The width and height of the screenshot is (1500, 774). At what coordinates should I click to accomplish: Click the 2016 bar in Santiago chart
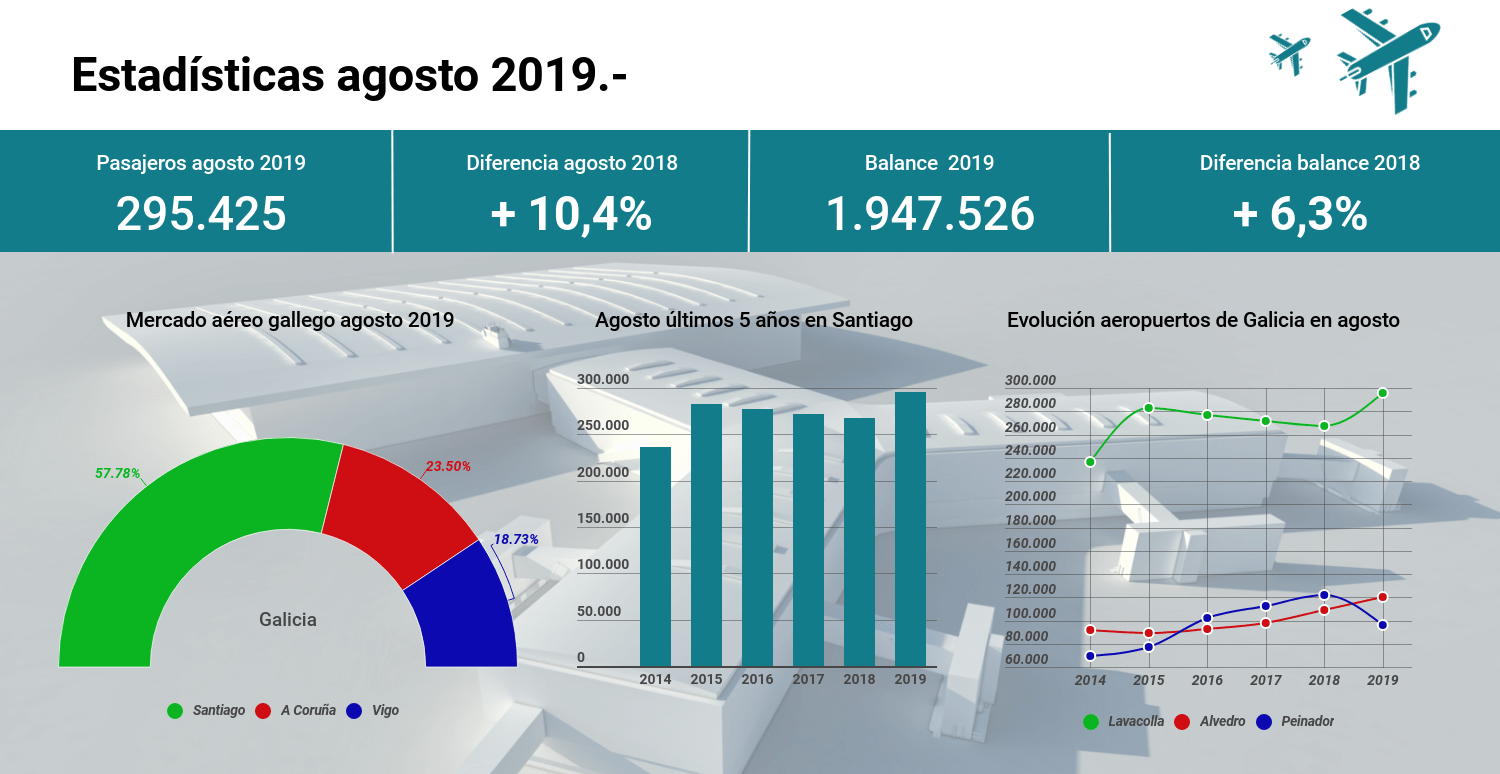pyautogui.click(x=757, y=538)
